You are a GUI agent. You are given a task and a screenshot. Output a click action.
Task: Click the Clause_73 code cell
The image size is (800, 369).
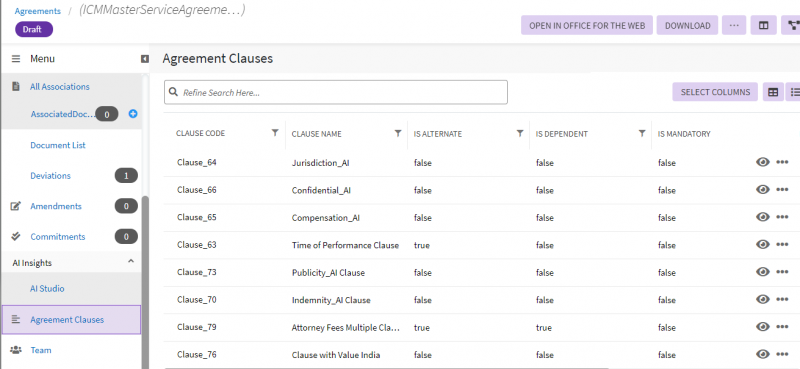197,272
